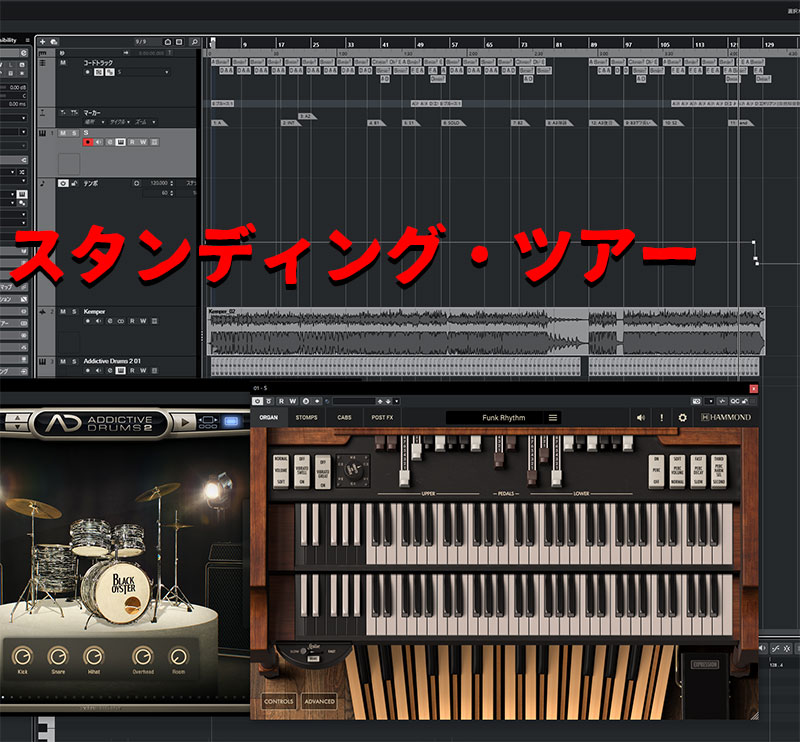Enable record on track S
Screen dimensions: 800x742
click(x=87, y=142)
